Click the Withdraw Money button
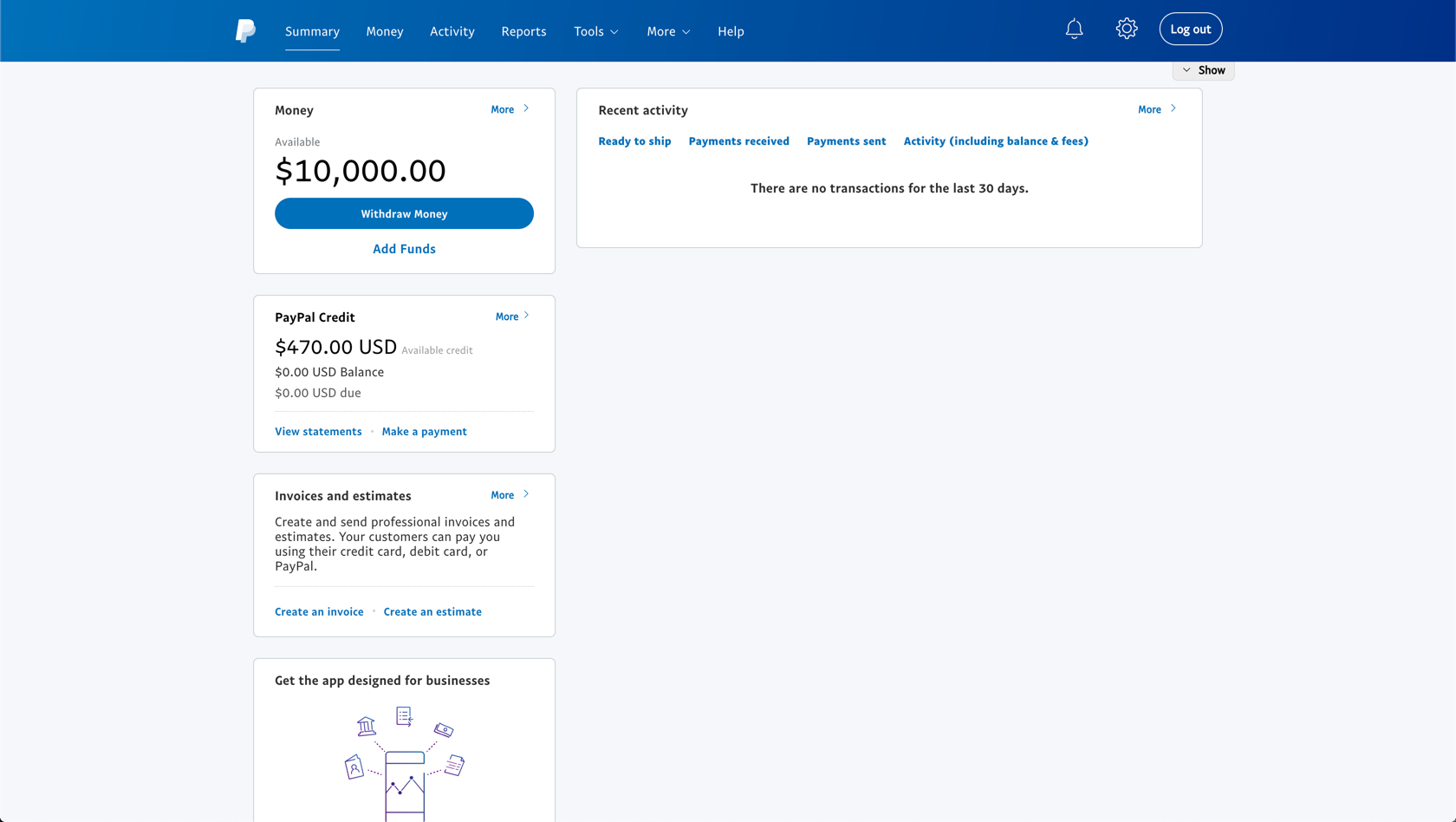The width and height of the screenshot is (1456, 822). 404,213
